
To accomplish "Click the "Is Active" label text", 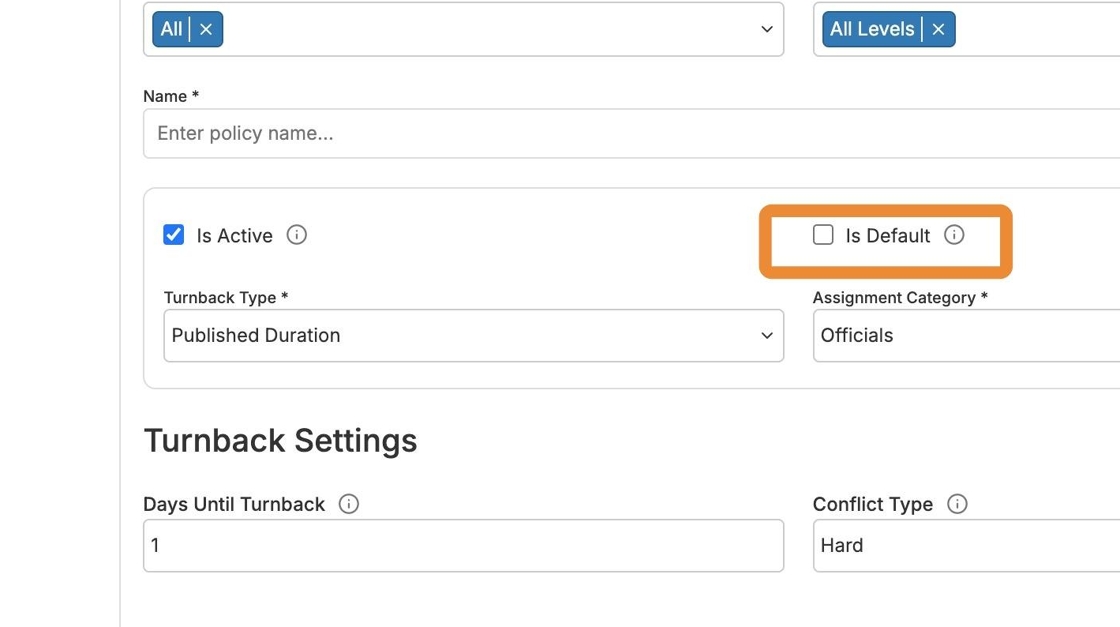I will click(234, 236).
